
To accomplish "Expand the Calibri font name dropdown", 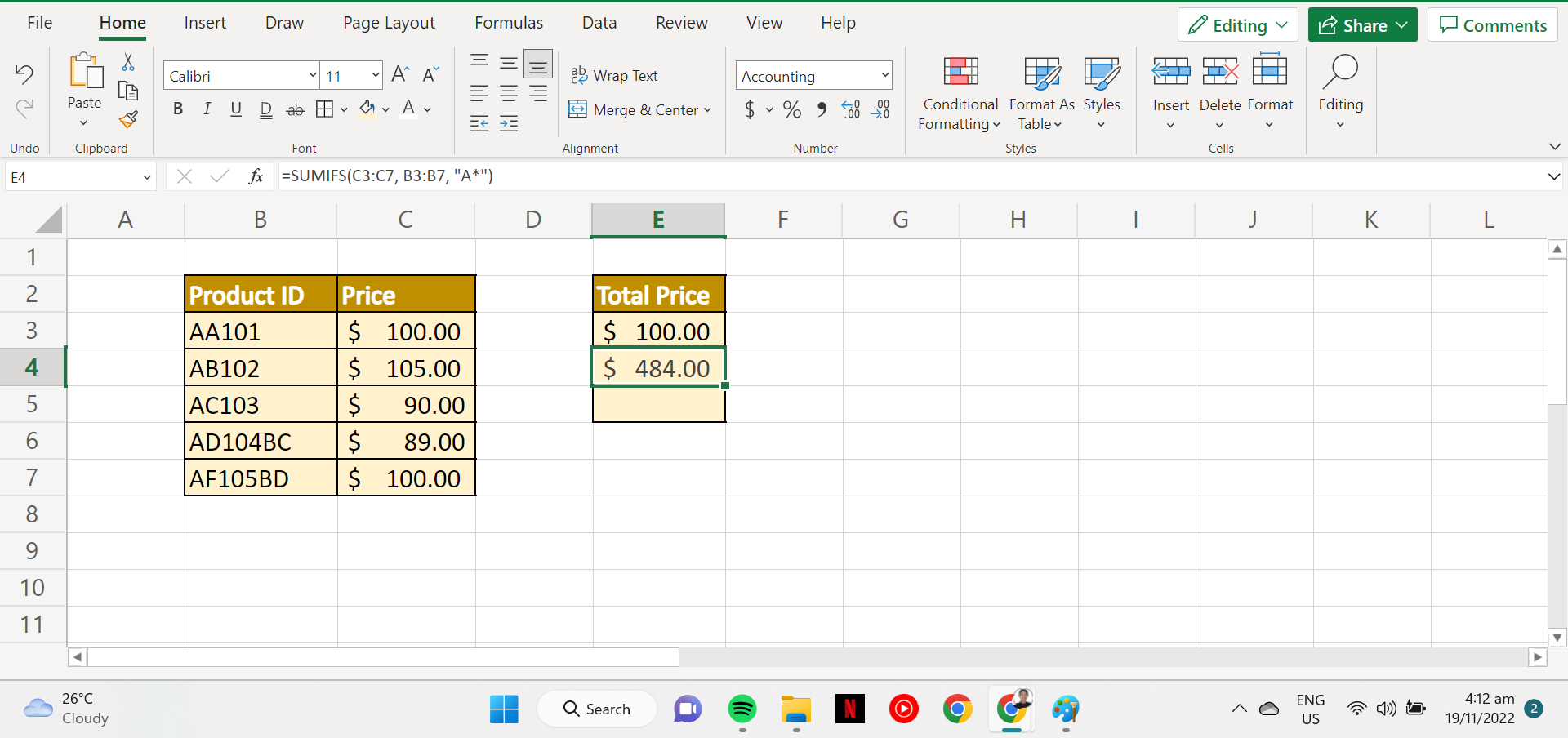I will pyautogui.click(x=312, y=76).
